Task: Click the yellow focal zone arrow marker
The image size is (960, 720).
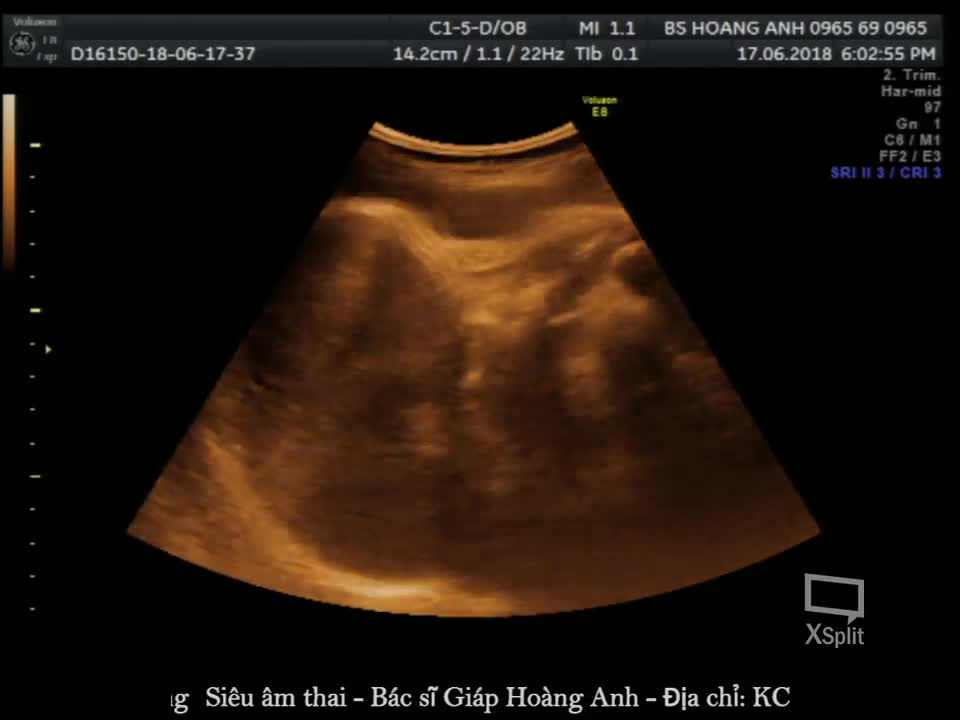Action: [48, 350]
